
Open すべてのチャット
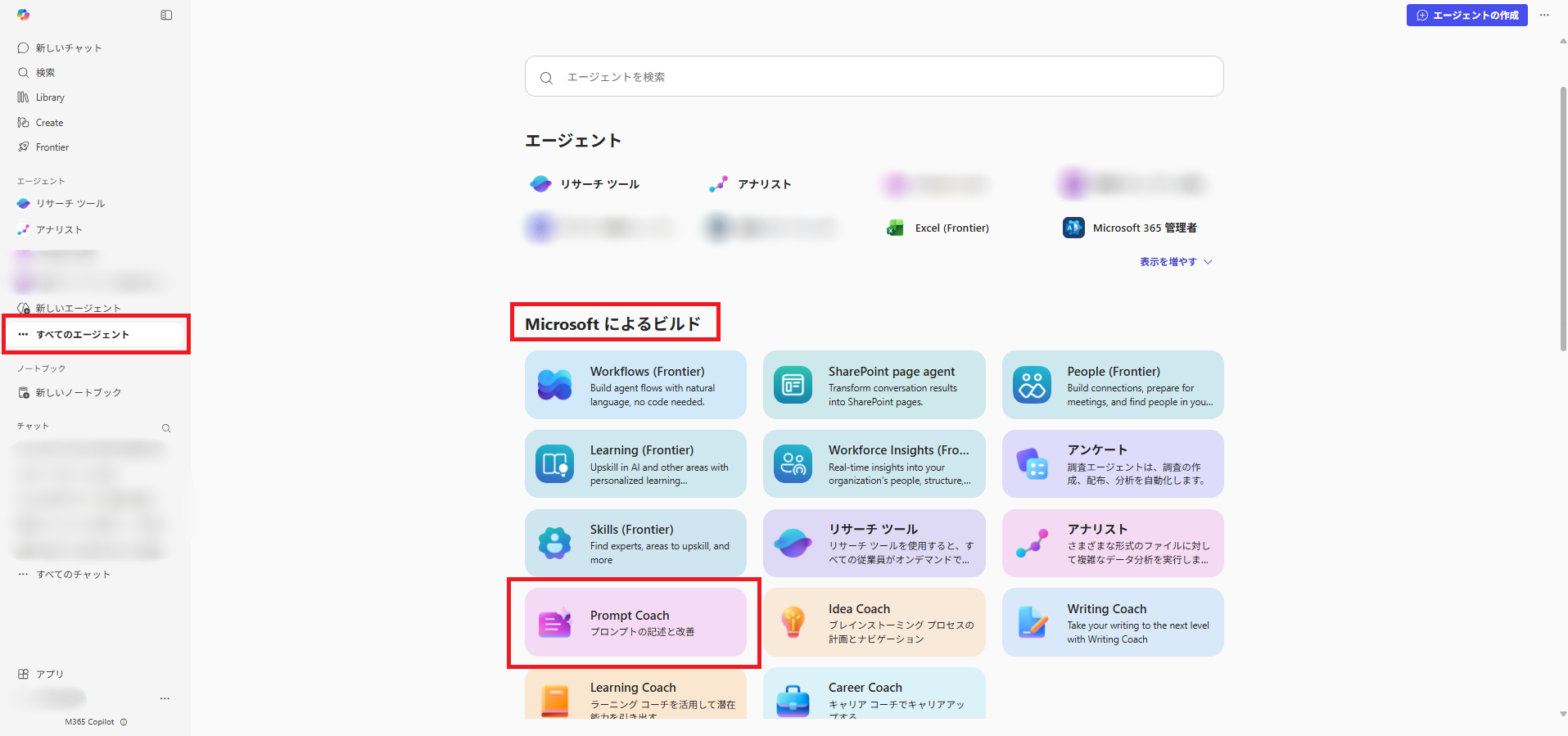pyautogui.click(x=65, y=575)
